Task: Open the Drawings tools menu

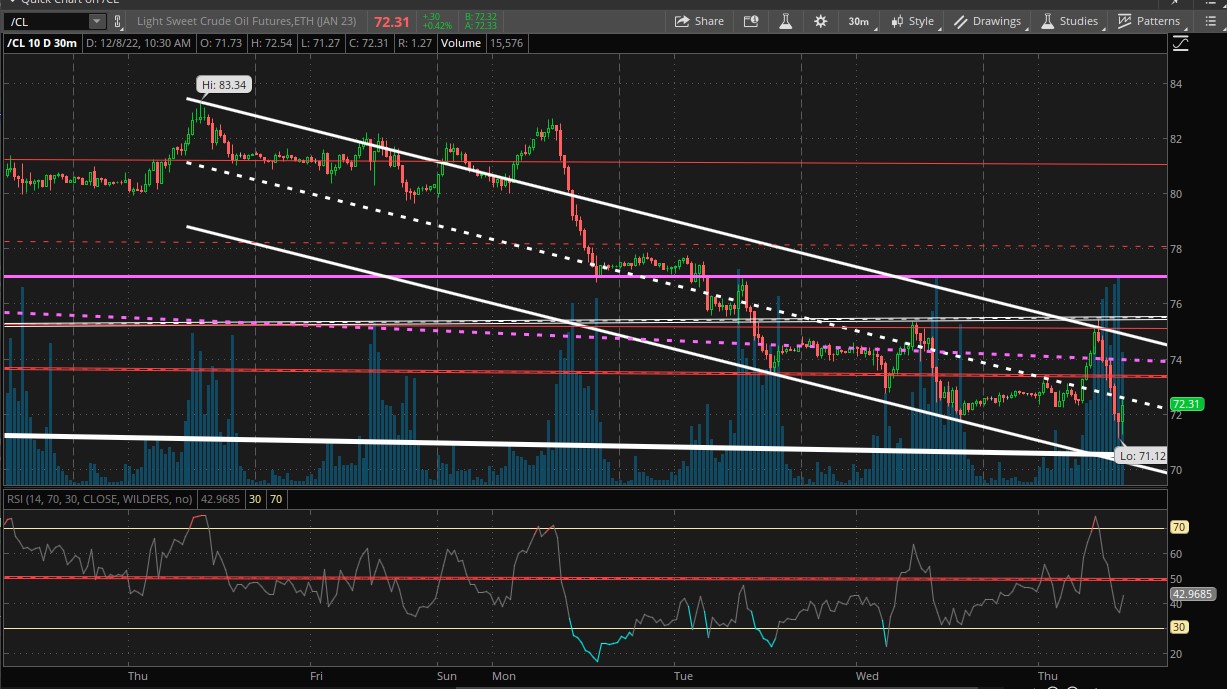Action: pos(987,21)
